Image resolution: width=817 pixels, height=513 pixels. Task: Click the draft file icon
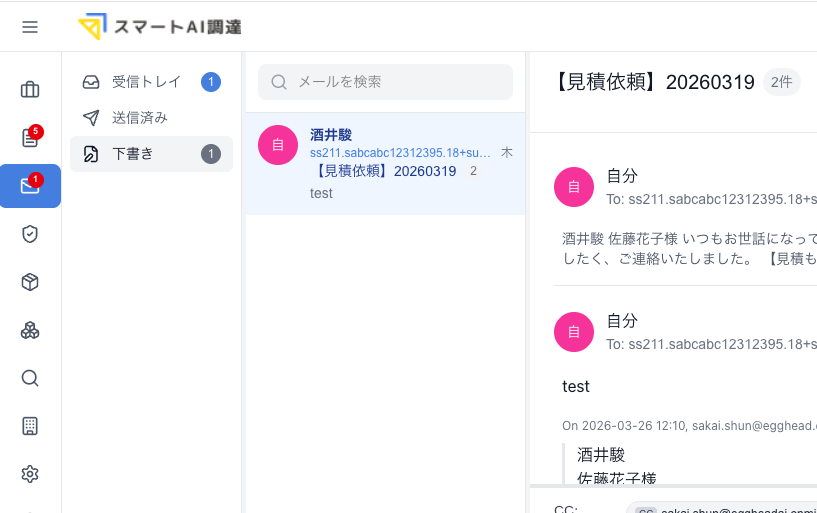pos(91,154)
